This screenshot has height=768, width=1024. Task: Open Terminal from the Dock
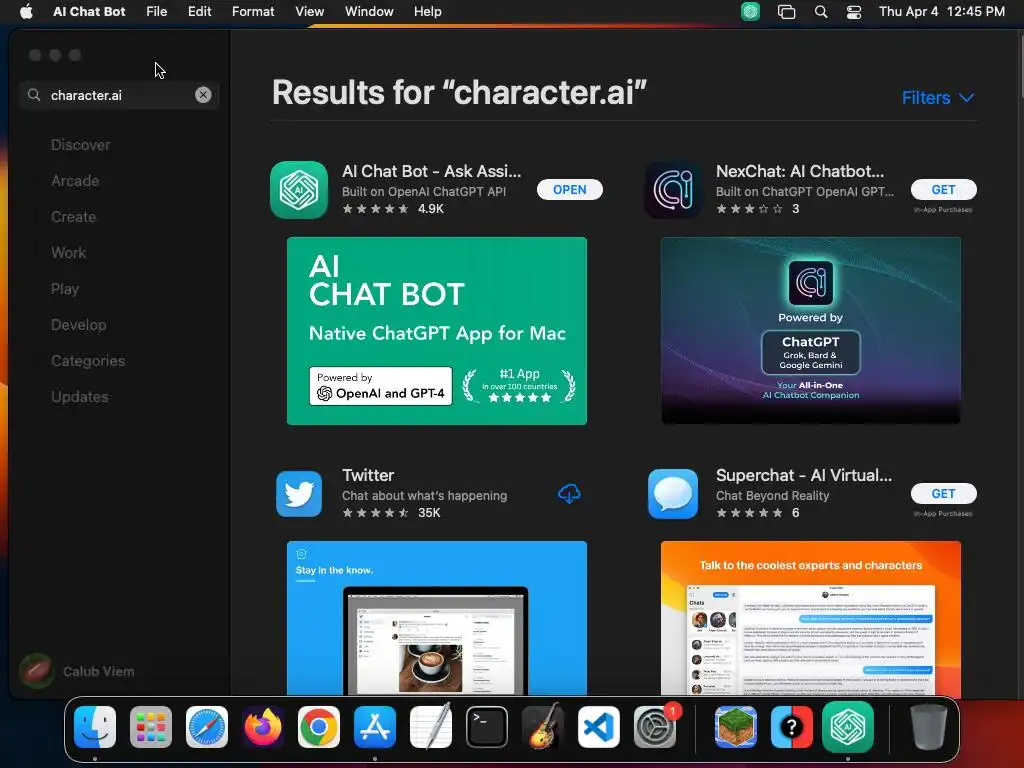point(487,727)
